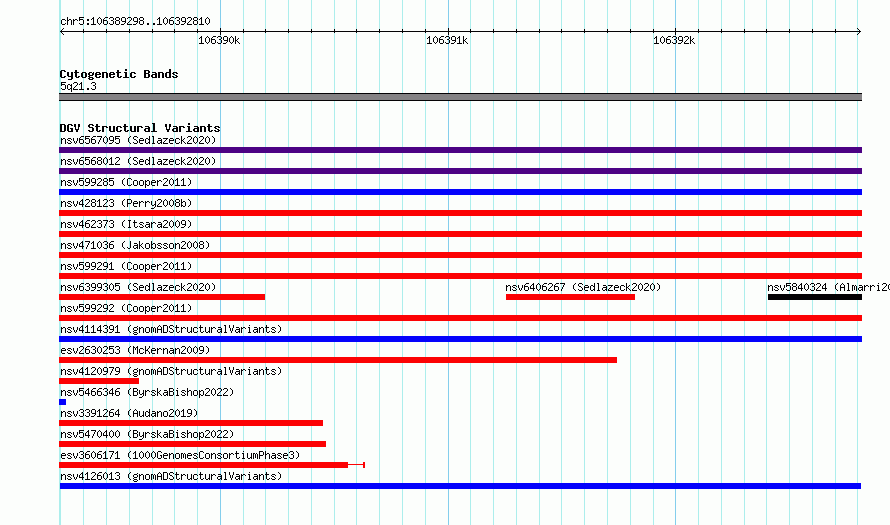Click the nsv6406267 (Sedlazeck2020) label
This screenshot has height=525, width=890.
(x=583, y=287)
